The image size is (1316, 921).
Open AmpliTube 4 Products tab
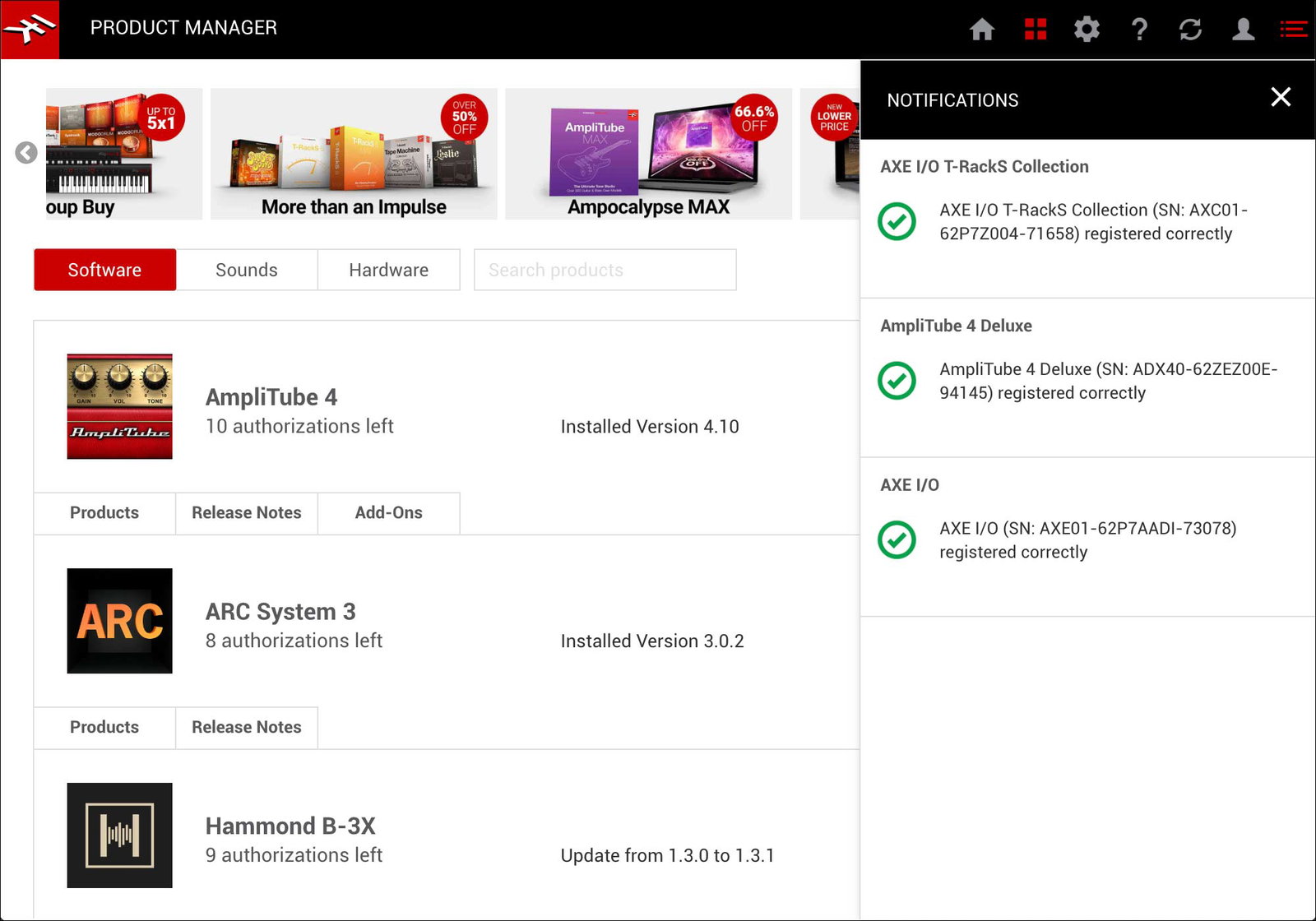coord(104,513)
